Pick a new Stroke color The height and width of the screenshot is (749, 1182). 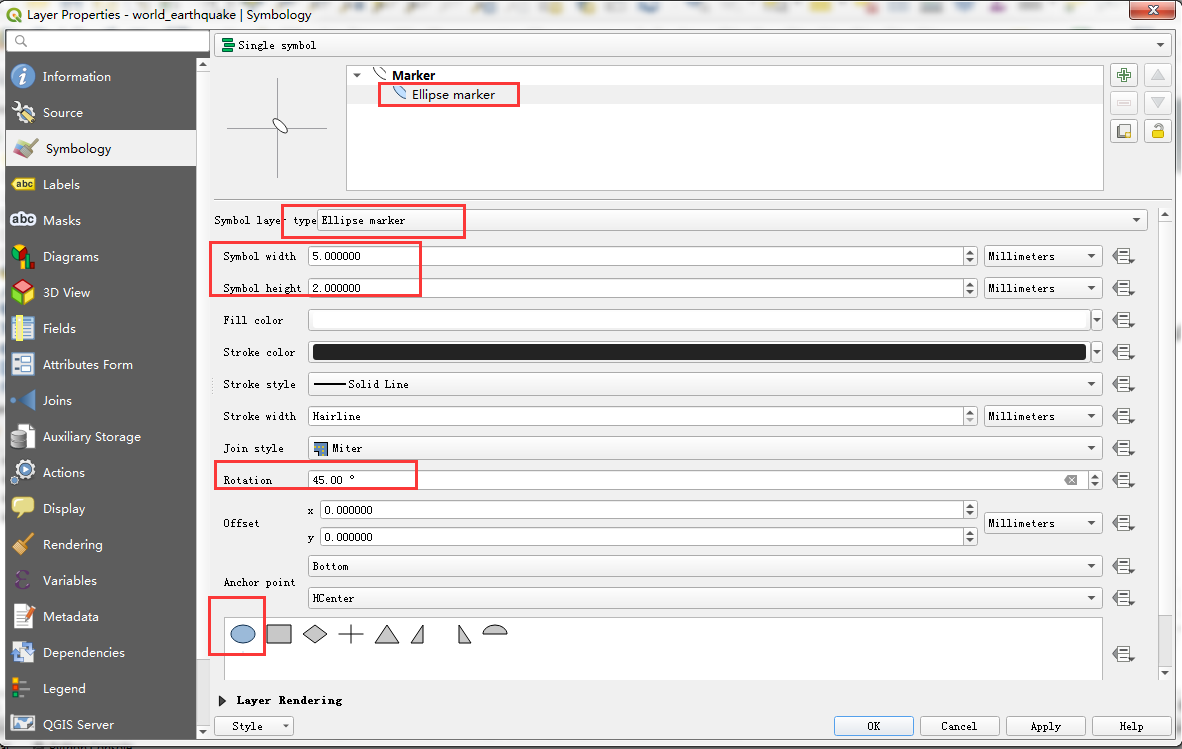[699, 352]
